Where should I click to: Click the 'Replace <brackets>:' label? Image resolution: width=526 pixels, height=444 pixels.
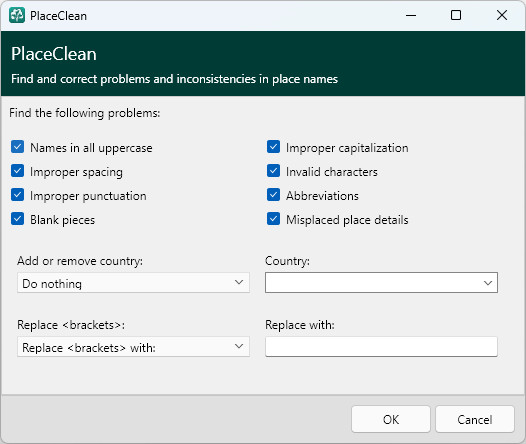coord(71,325)
